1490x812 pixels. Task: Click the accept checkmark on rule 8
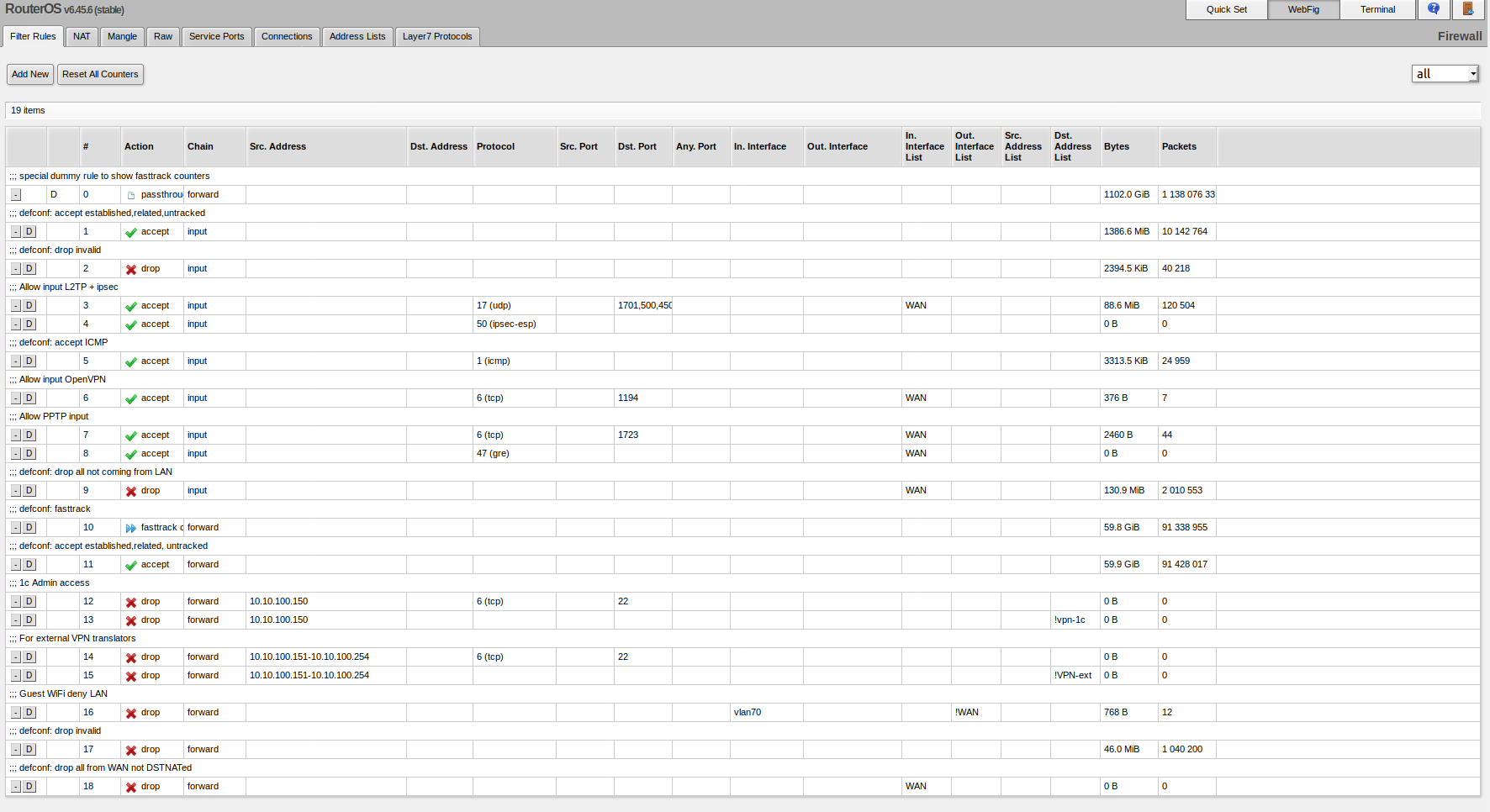131,454
